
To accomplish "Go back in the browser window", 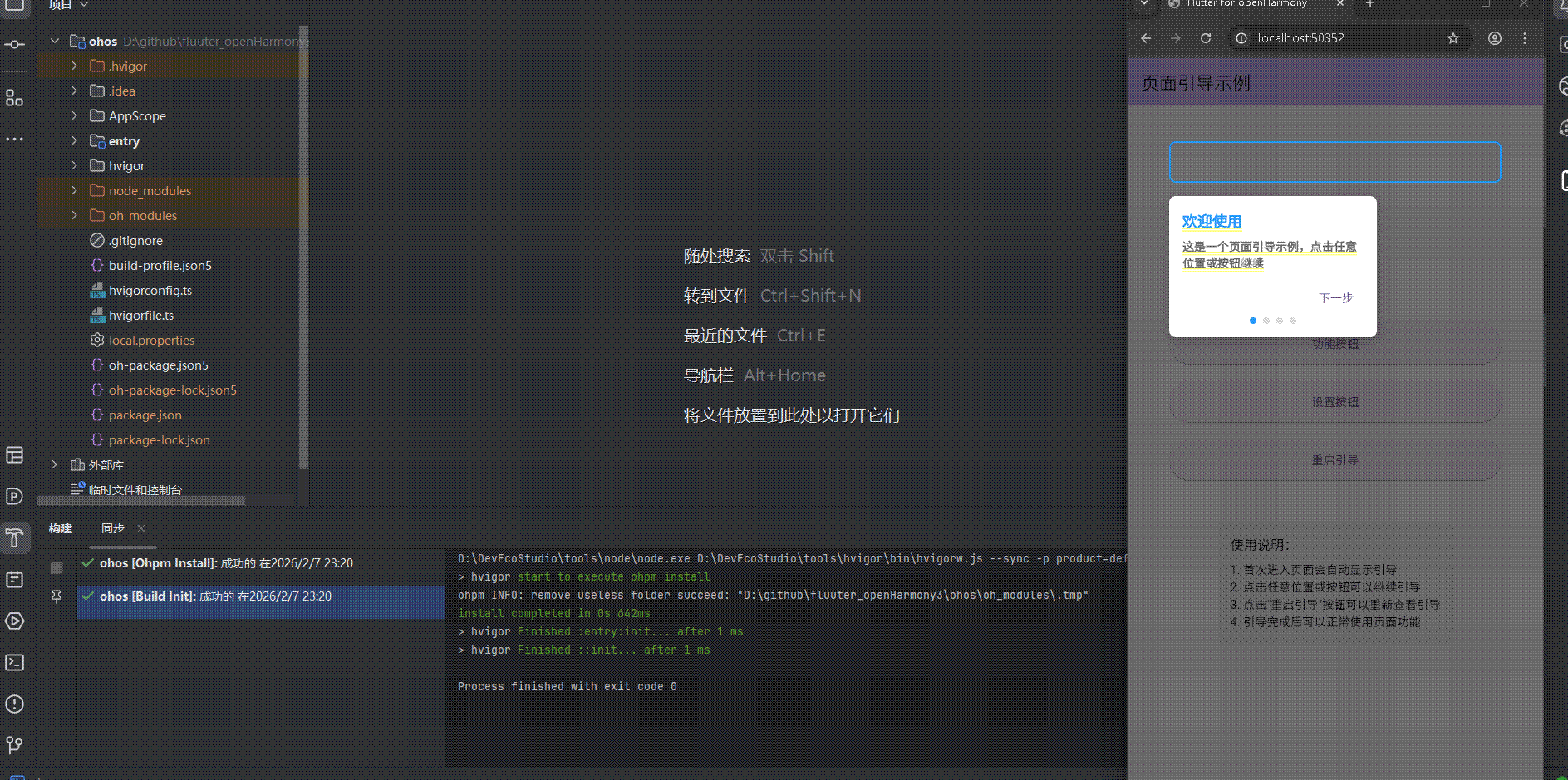I will [x=1146, y=38].
